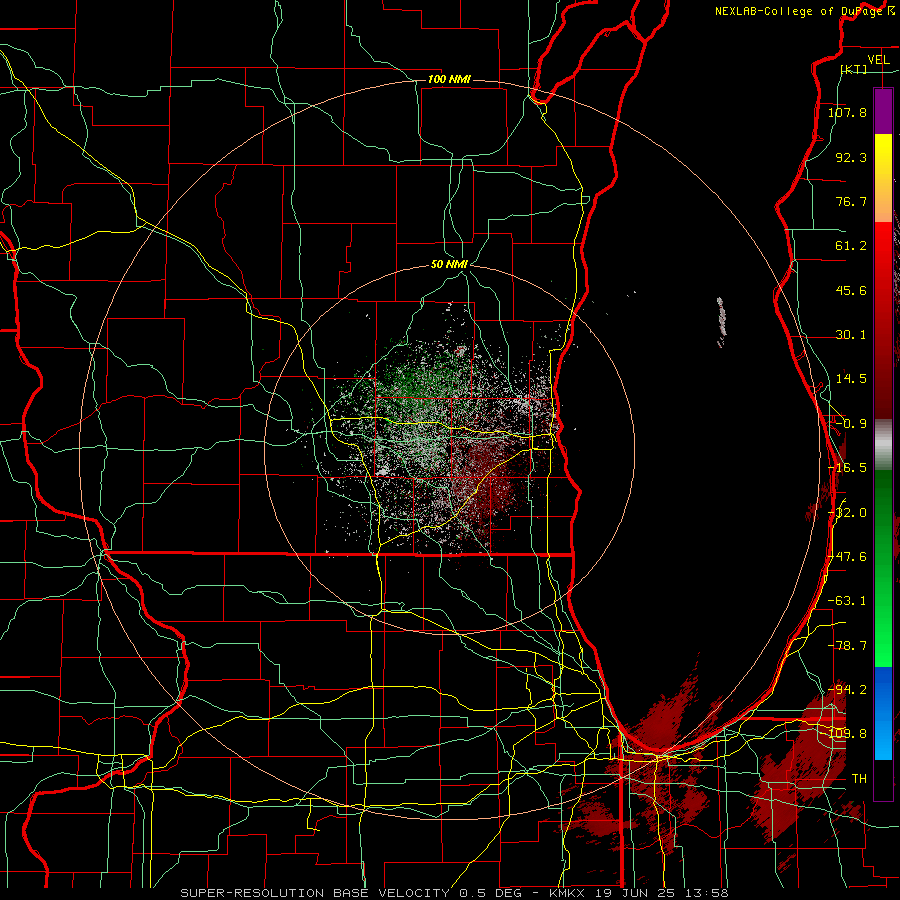Click the large red echo band at far southeast

click(x=801, y=763)
